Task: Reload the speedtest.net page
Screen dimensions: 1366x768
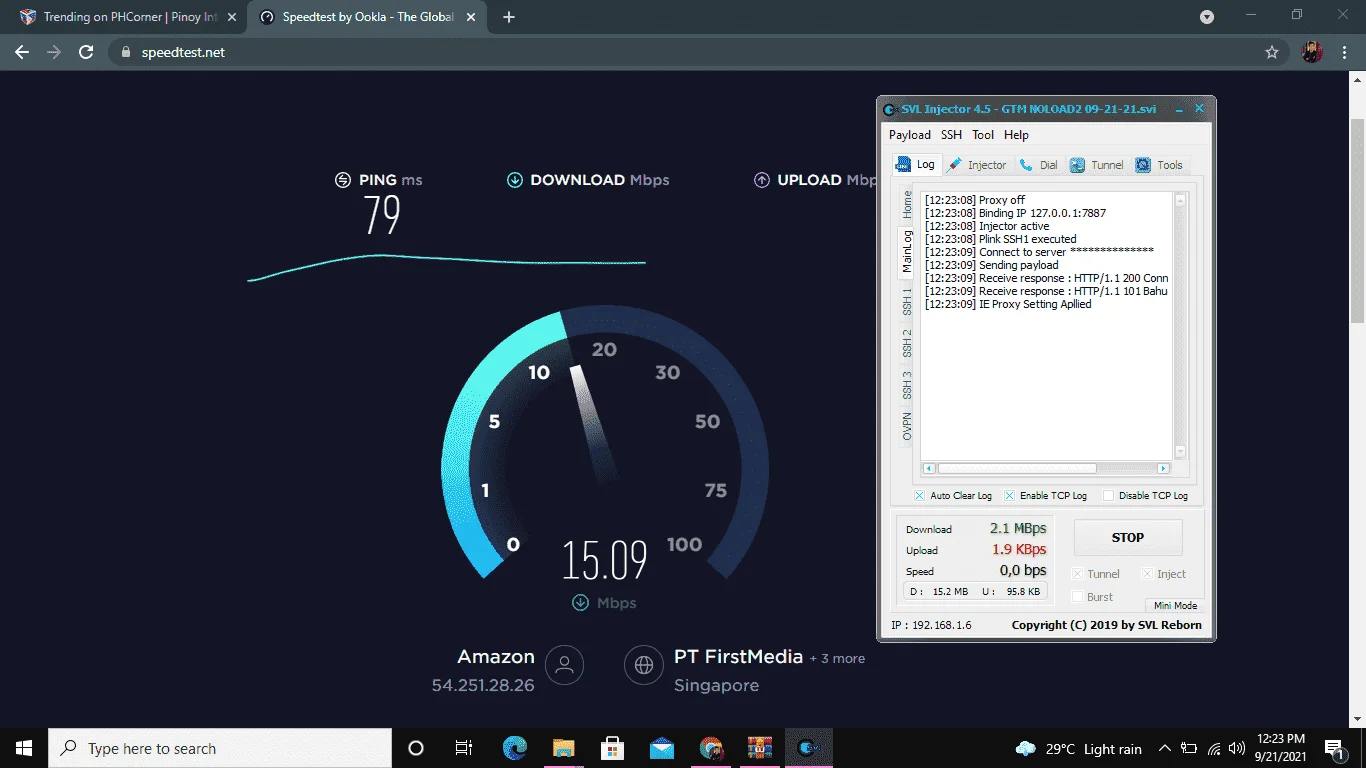Action: tap(86, 52)
